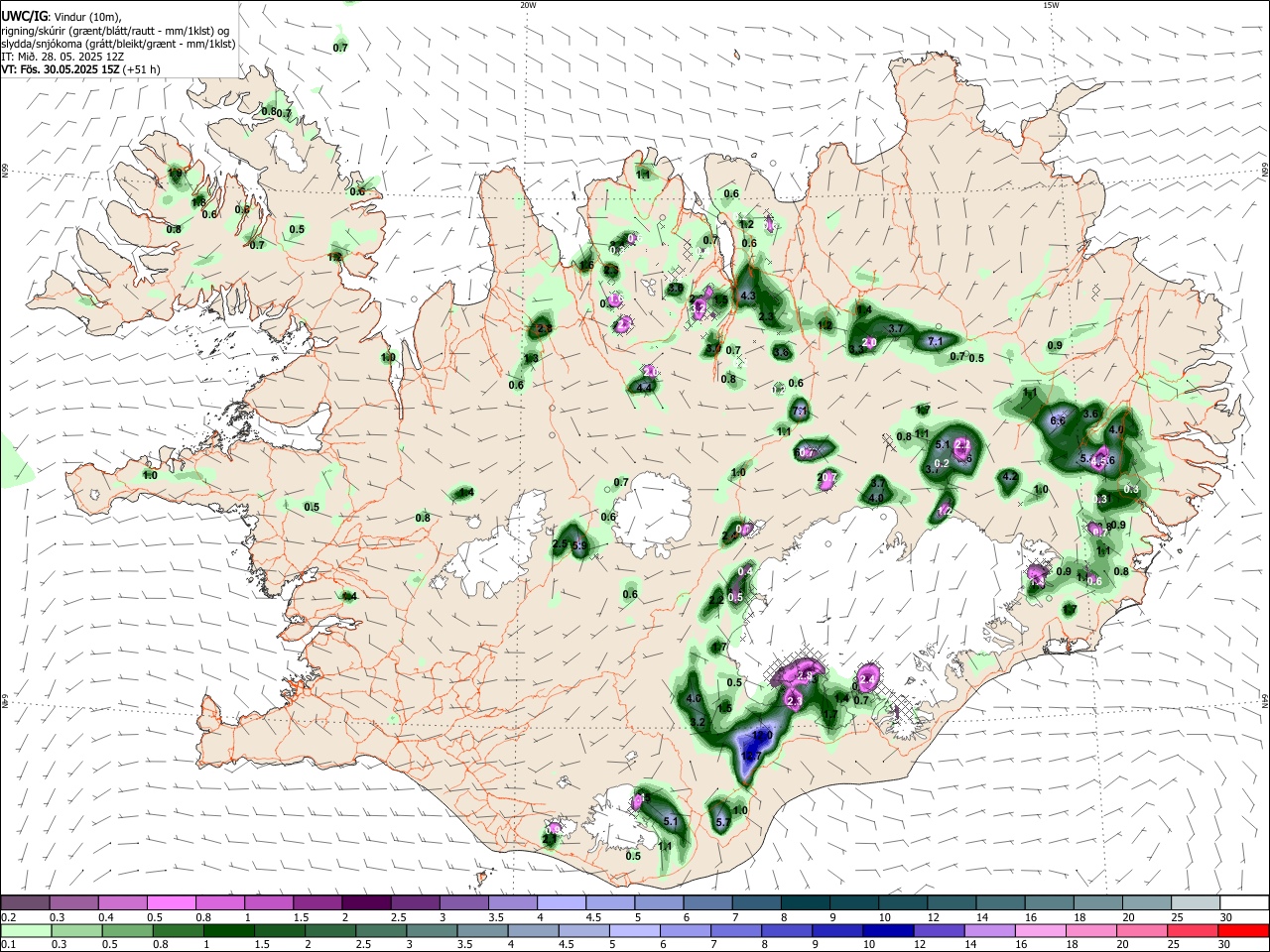Click upper legend swatch between 0.2 and 0.3
1270x952 pixels.
(x=25, y=903)
